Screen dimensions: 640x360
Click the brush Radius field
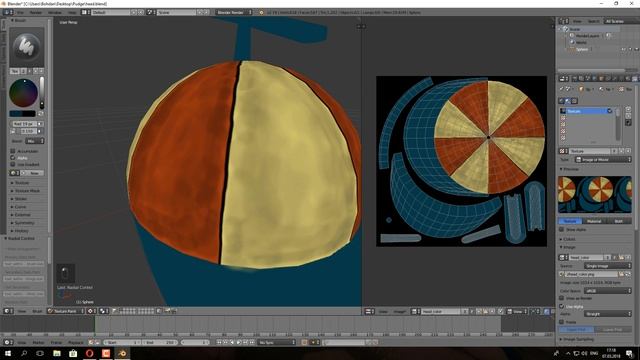(x=27, y=124)
